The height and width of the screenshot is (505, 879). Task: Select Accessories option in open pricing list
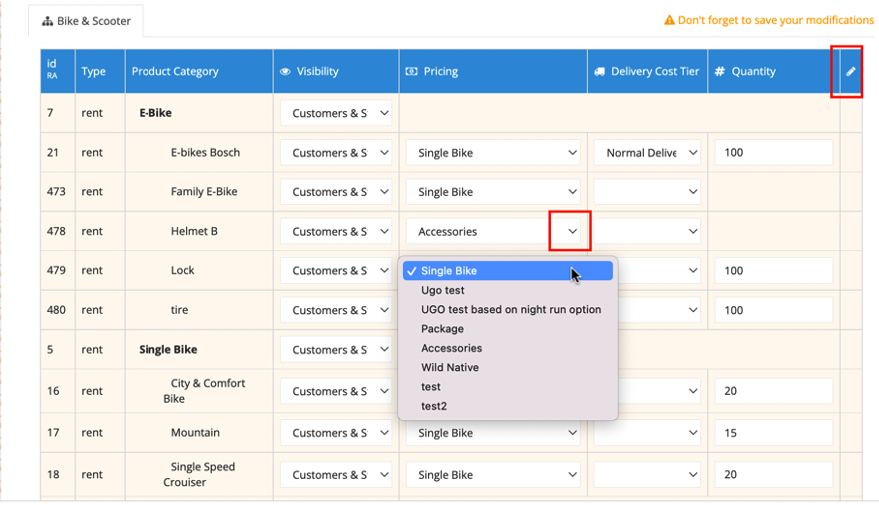pos(508,348)
